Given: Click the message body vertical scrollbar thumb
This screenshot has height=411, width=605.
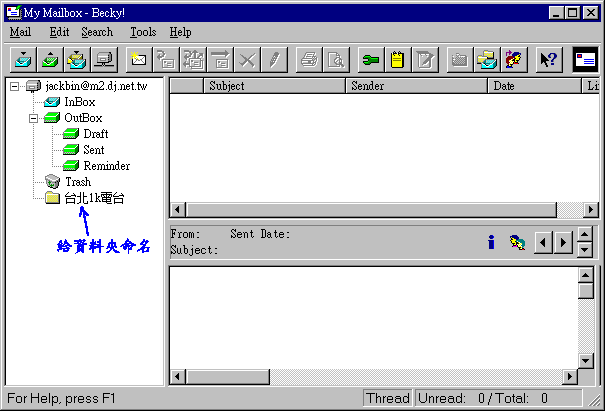Looking at the screenshot, I should pyautogui.click(x=585, y=291).
